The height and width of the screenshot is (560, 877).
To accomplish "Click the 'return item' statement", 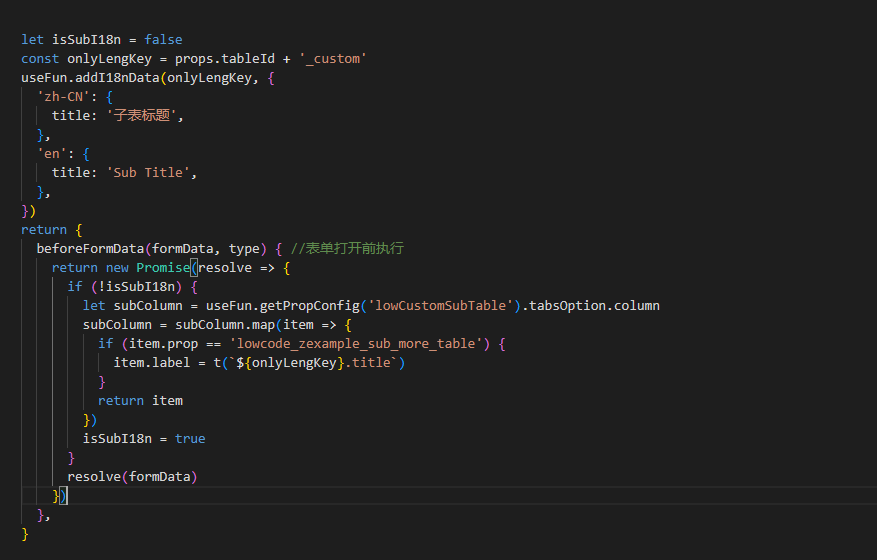I will click(140, 400).
